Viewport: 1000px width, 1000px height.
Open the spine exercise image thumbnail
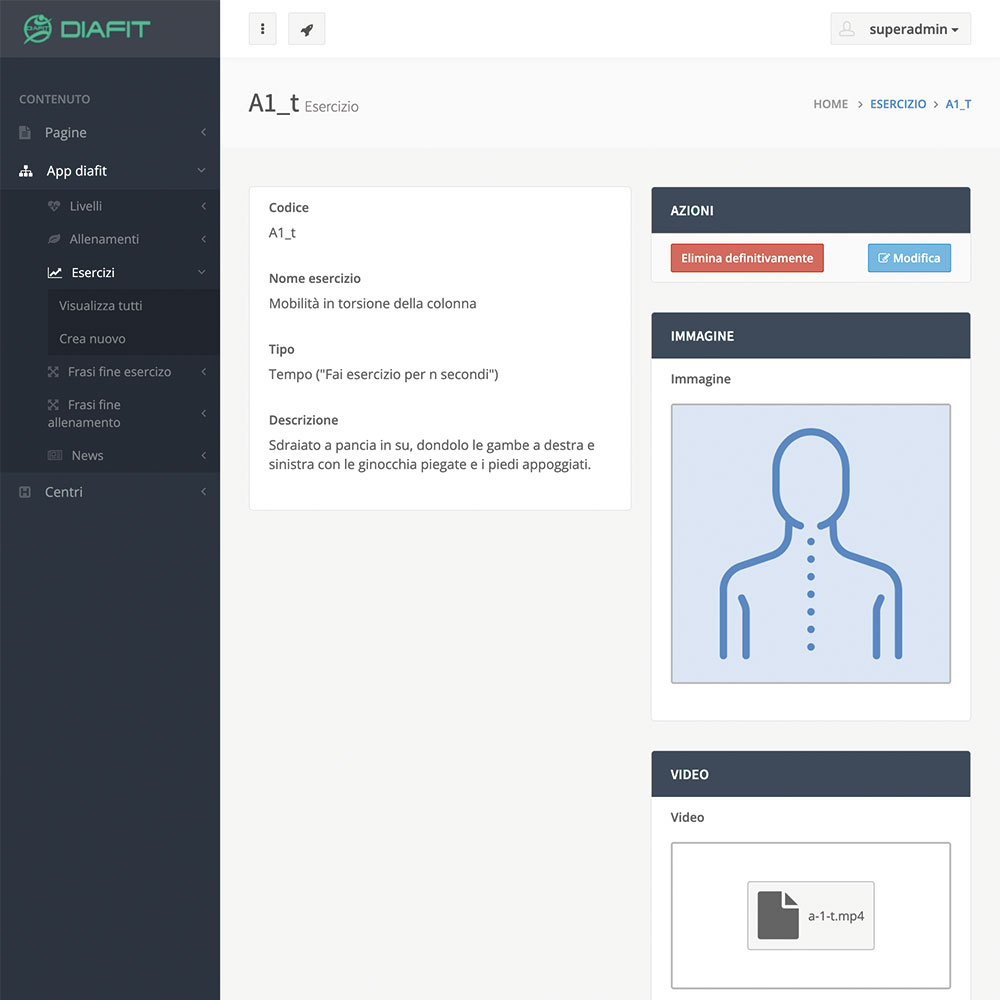click(x=810, y=543)
